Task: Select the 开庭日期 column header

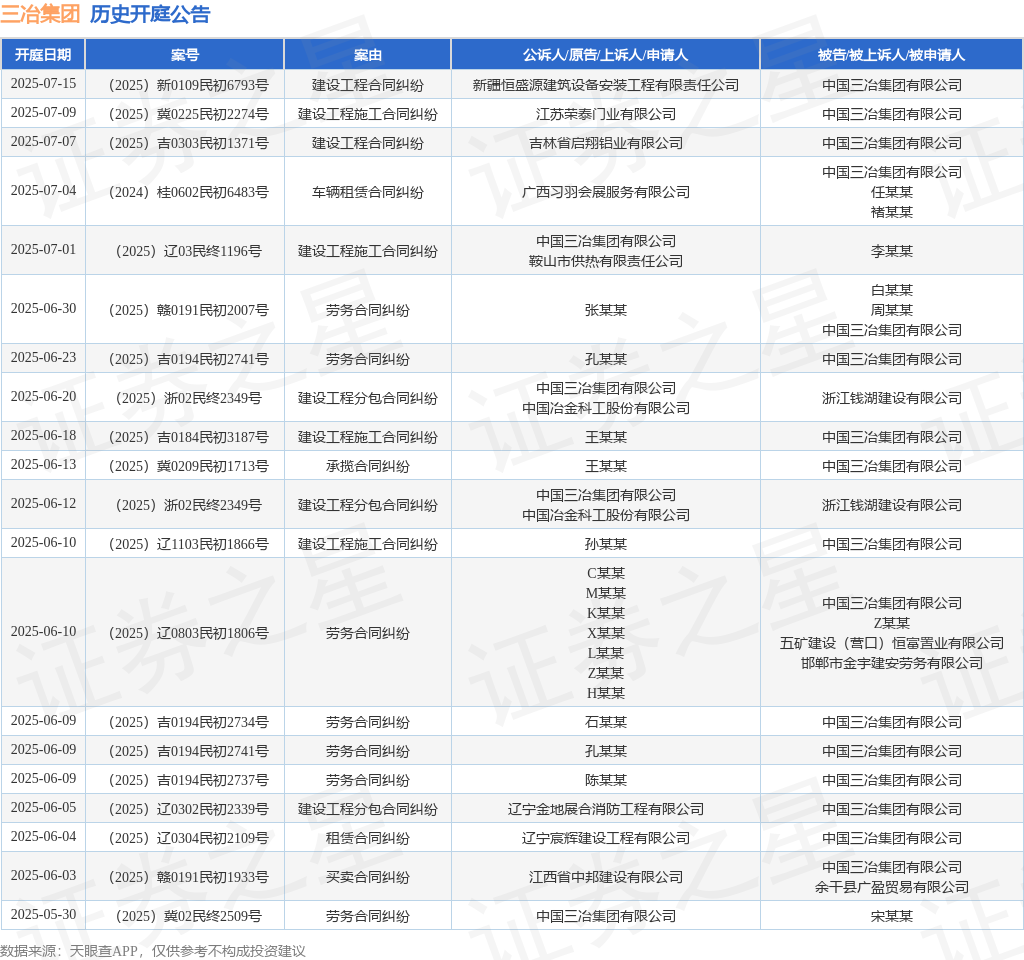Action: (43, 55)
